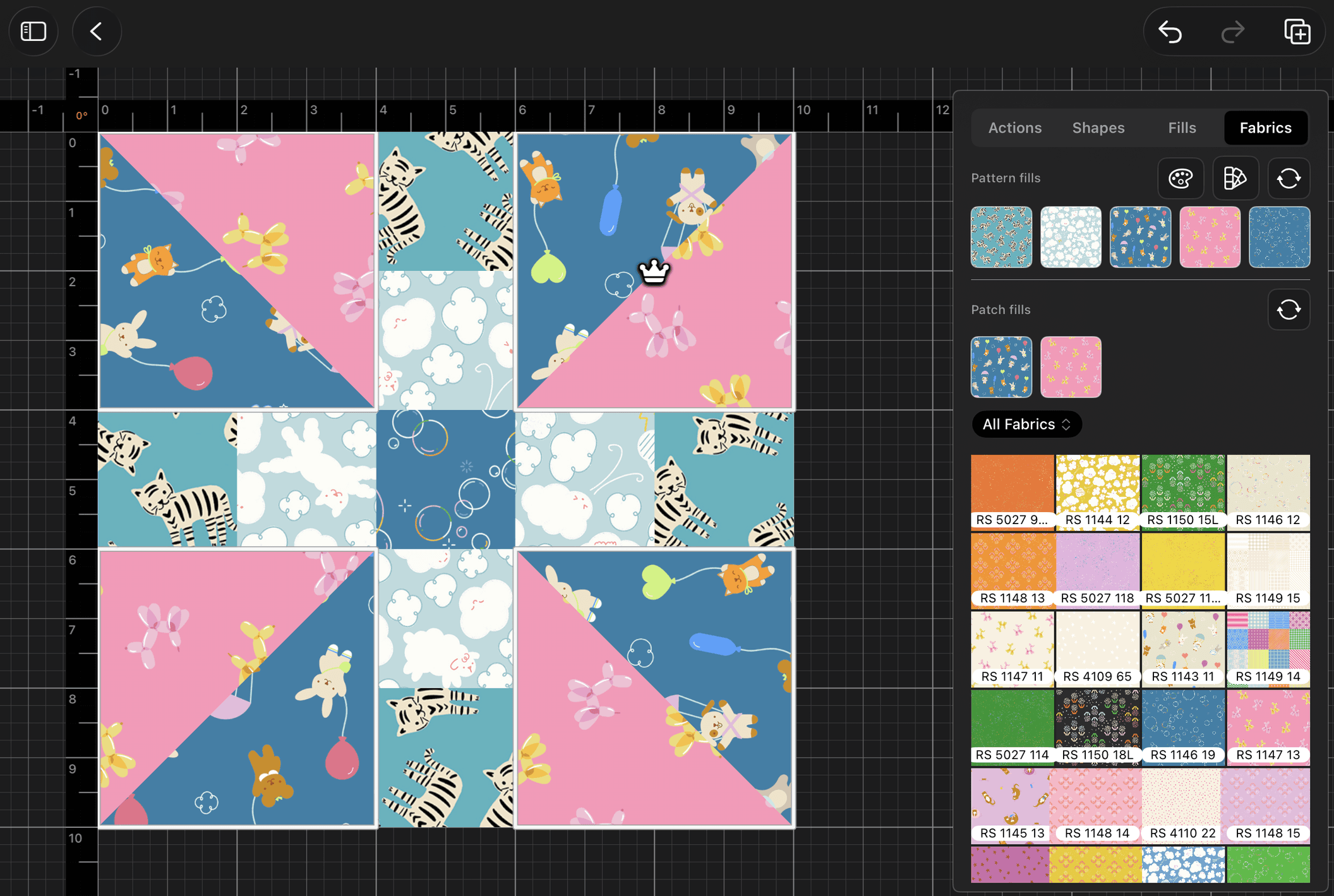Pick fabric RS 1146 19
Image resolution: width=1334 pixels, height=896 pixels.
1183,727
